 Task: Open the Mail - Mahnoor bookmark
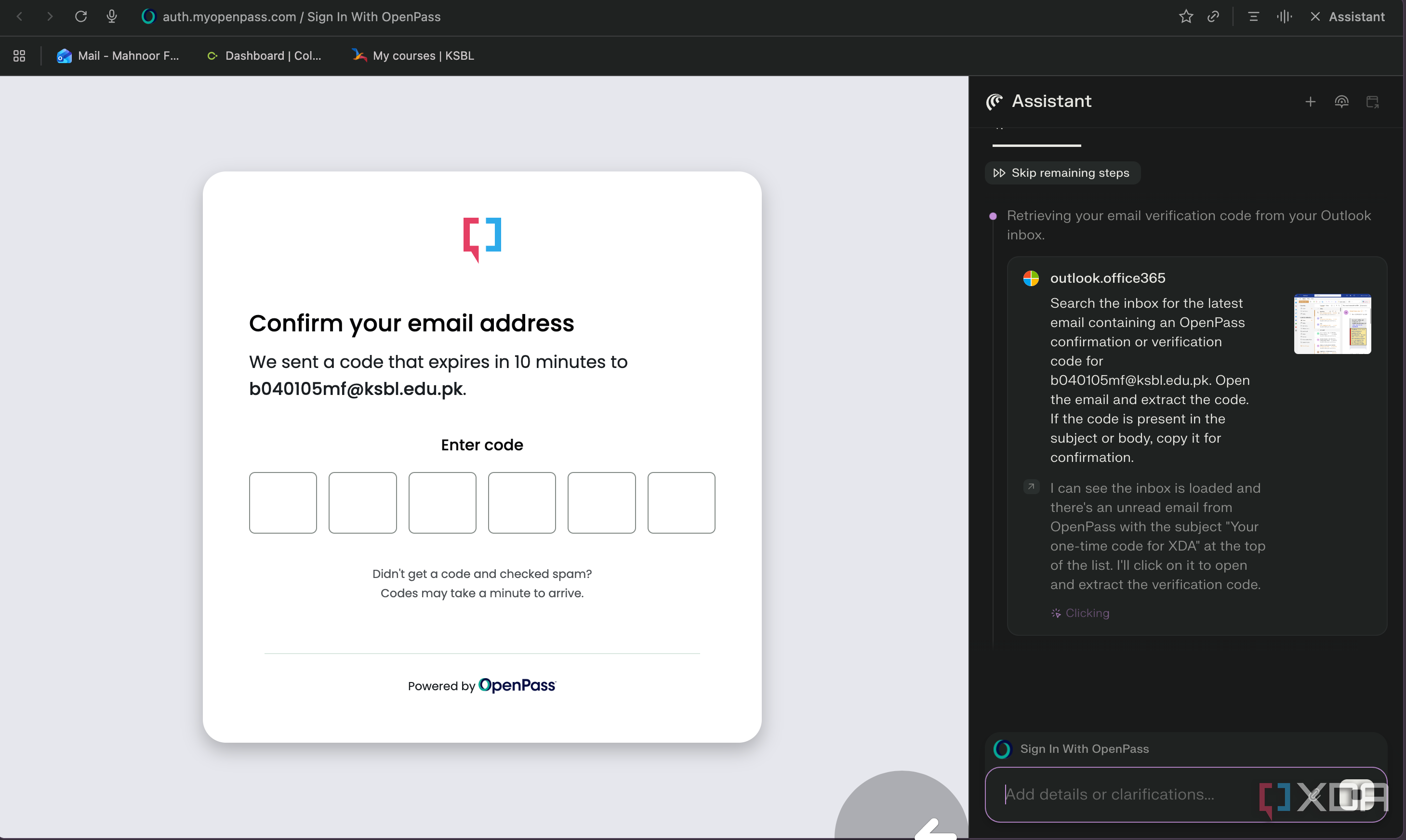point(118,55)
